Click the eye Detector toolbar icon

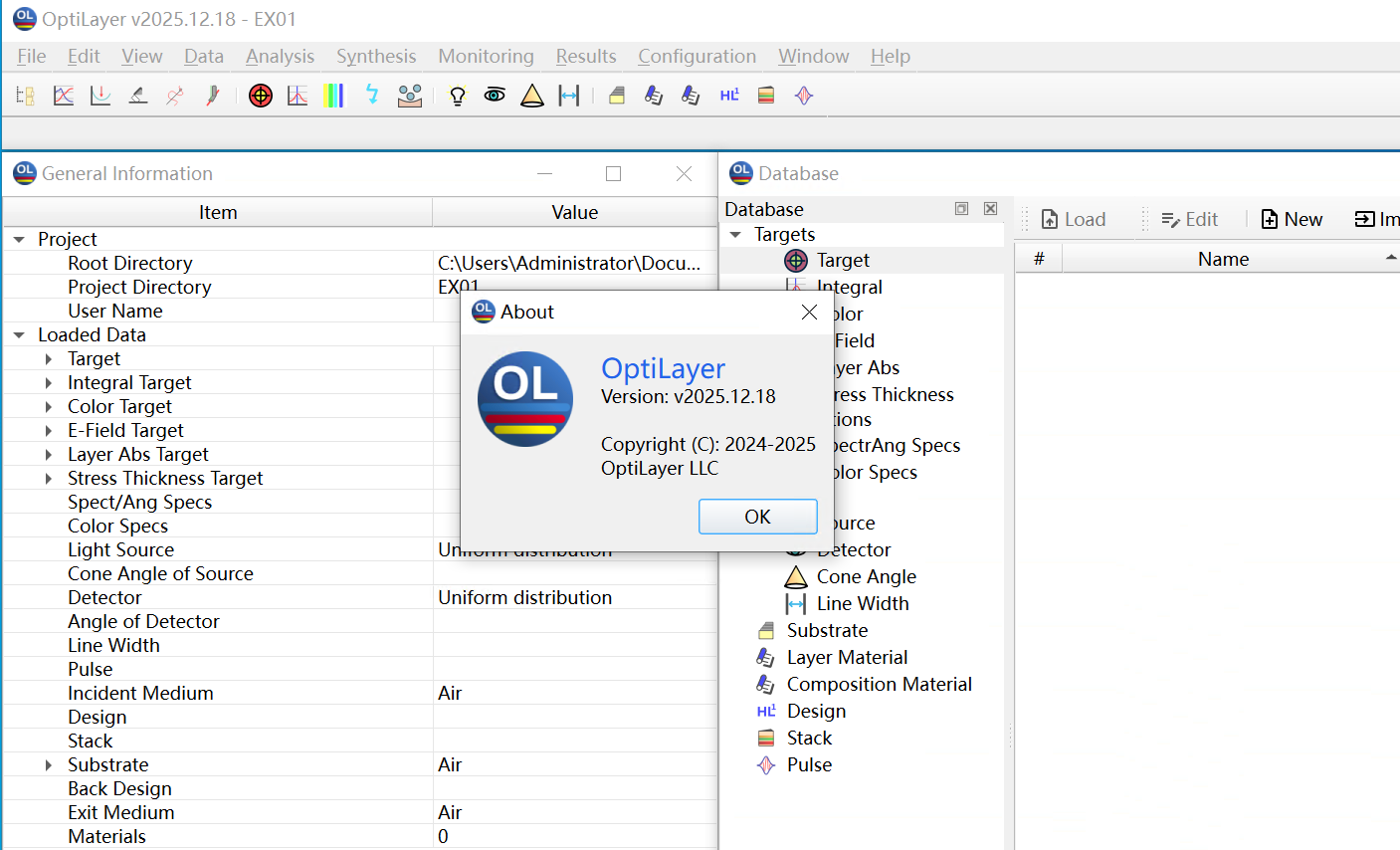point(495,96)
